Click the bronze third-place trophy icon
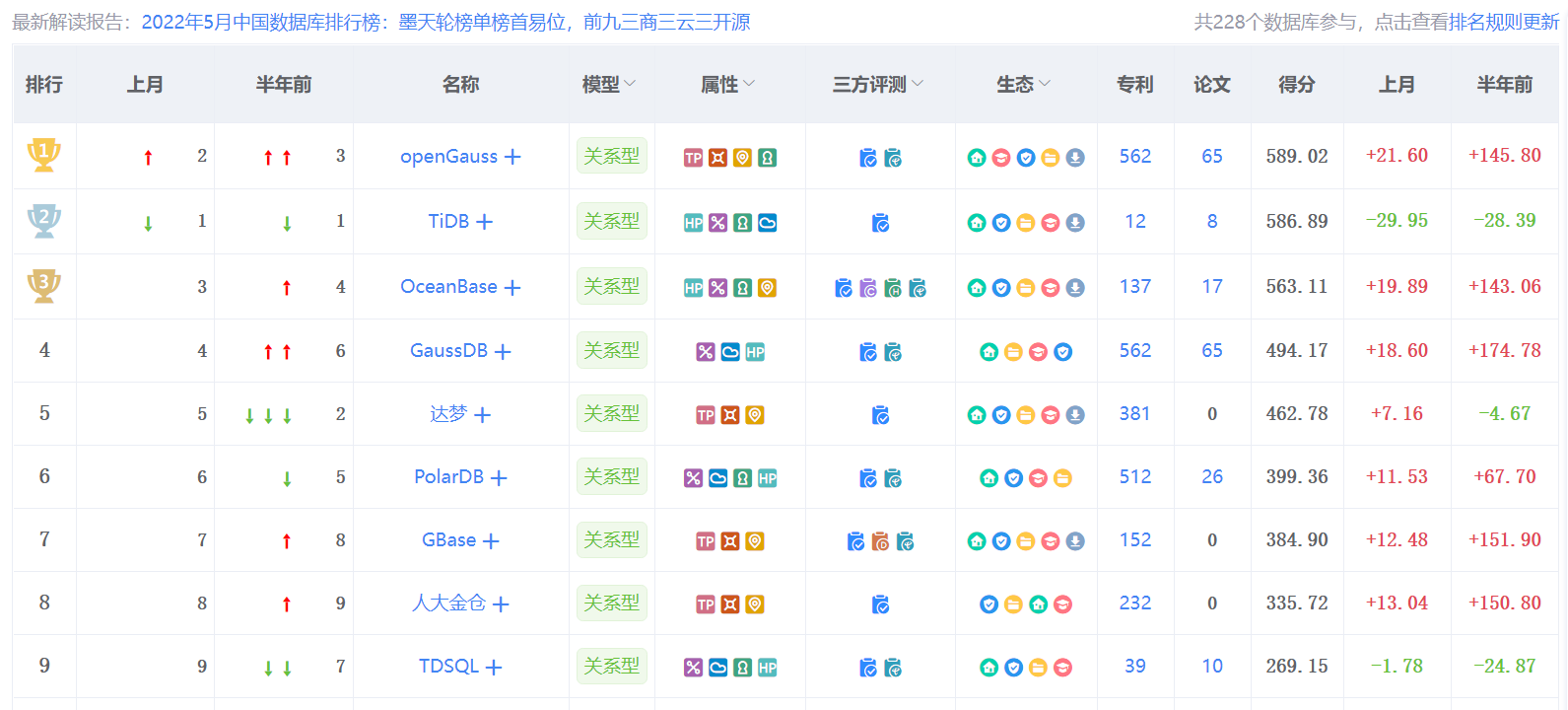The width and height of the screenshot is (1568, 710). (43, 285)
